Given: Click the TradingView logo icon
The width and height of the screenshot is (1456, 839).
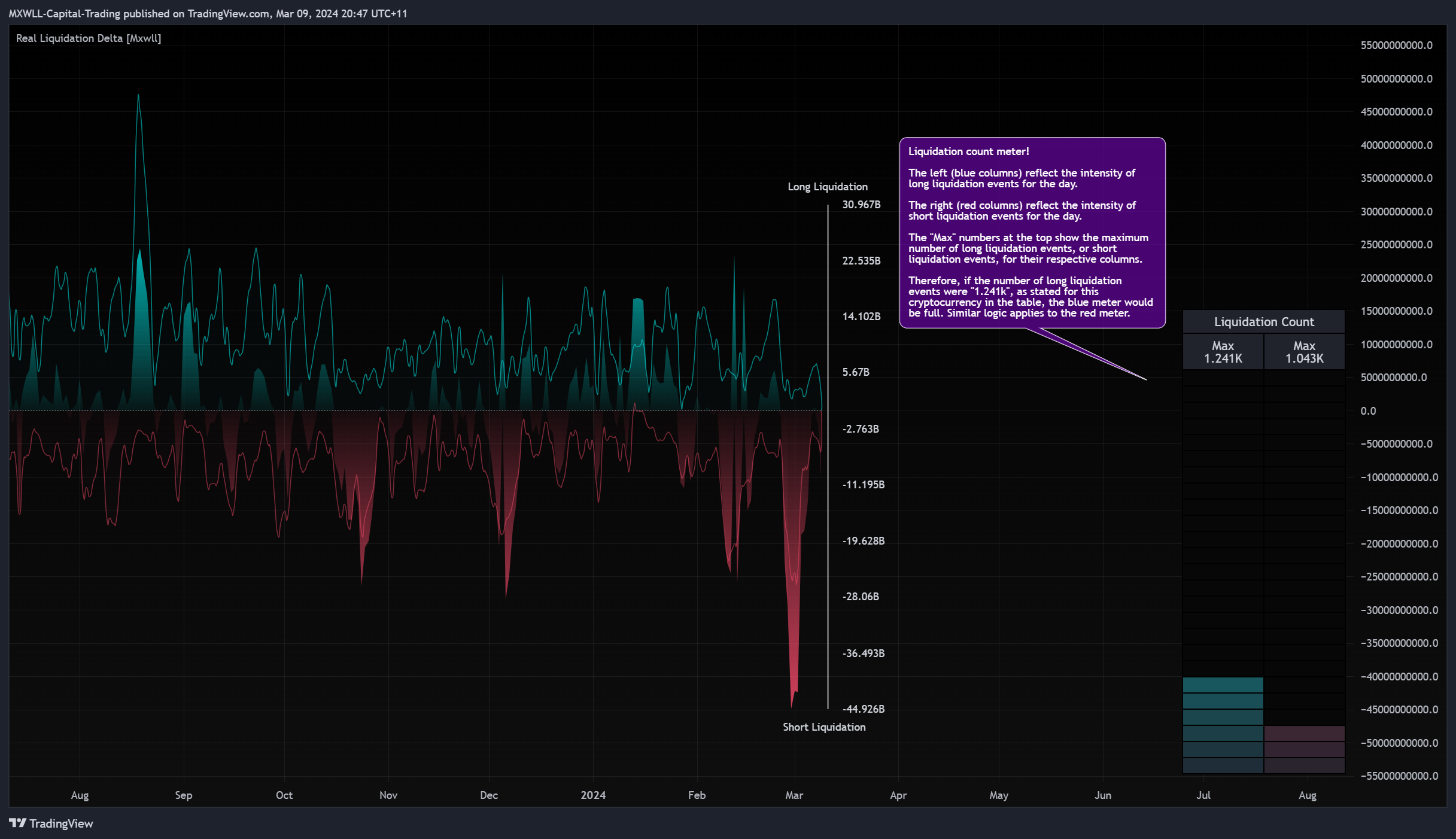Looking at the screenshot, I should click(17, 823).
